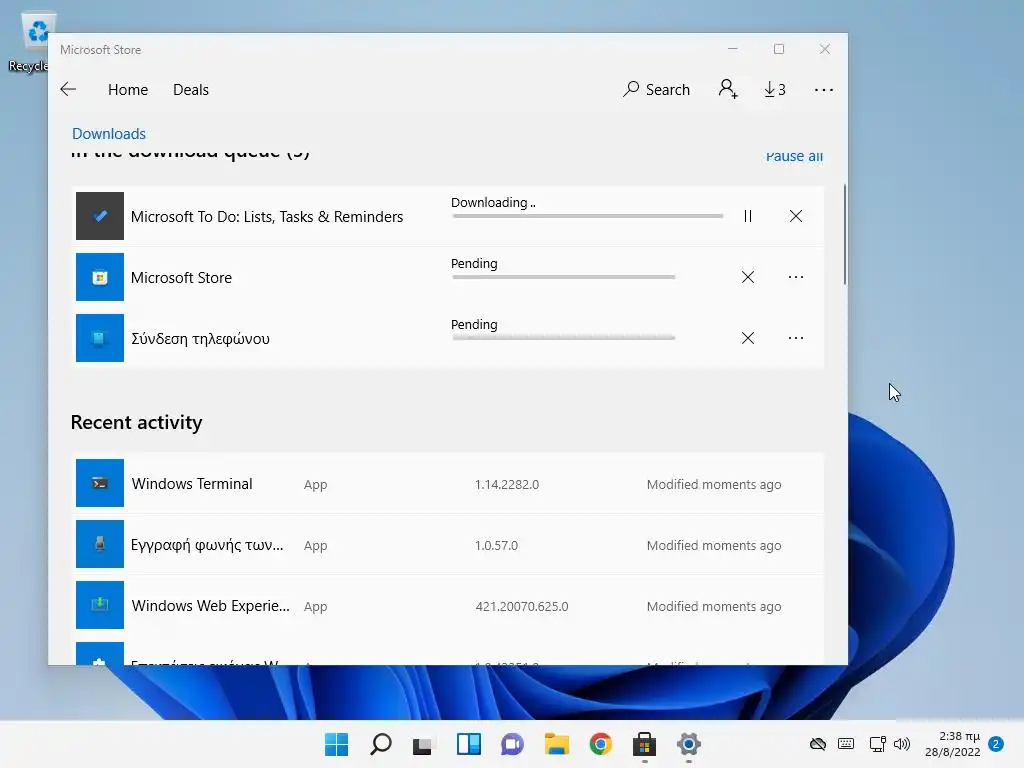Image resolution: width=1024 pixels, height=768 pixels.
Task: Click the Microsoft Store app tile icon
Action: (x=100, y=277)
